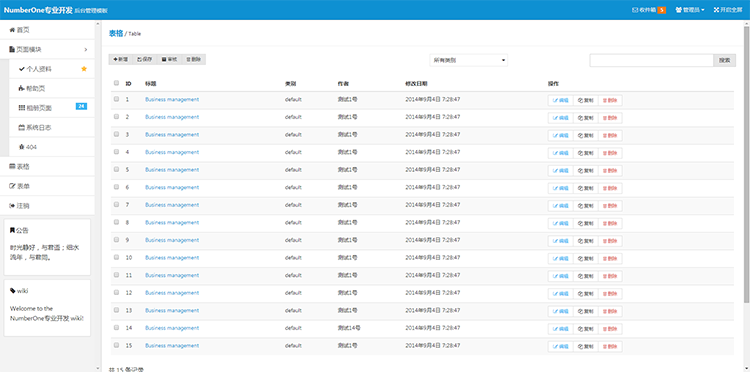Click author cell 测试14号 in row 14
750x372 pixels.
pos(349,328)
